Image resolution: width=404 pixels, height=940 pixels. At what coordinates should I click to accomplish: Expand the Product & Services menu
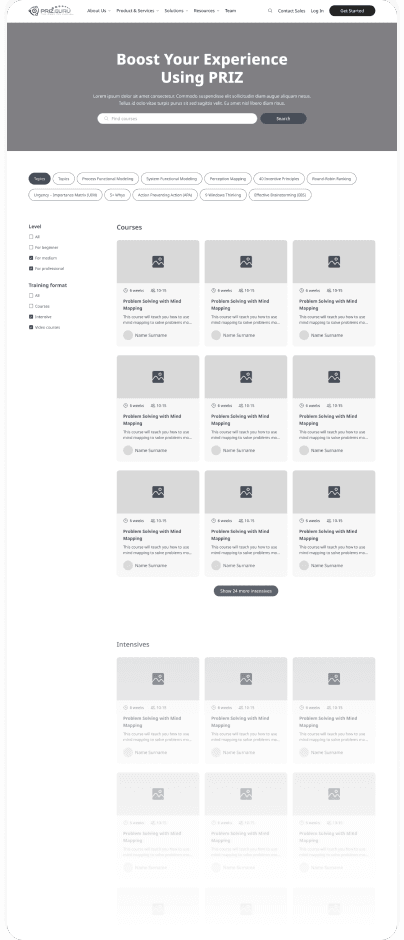tap(137, 11)
